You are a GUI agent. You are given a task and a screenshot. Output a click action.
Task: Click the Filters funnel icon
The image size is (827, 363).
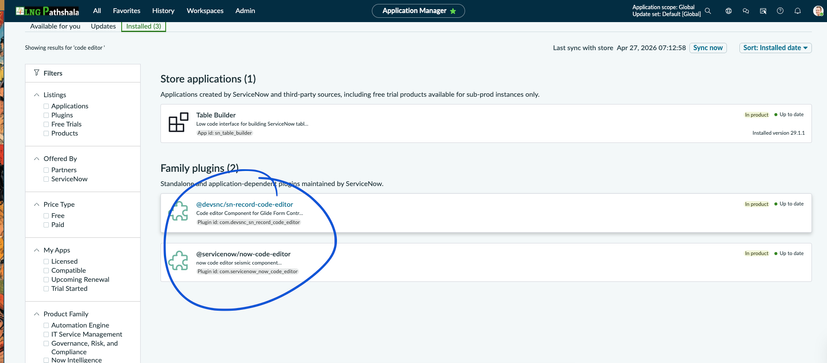(x=36, y=73)
